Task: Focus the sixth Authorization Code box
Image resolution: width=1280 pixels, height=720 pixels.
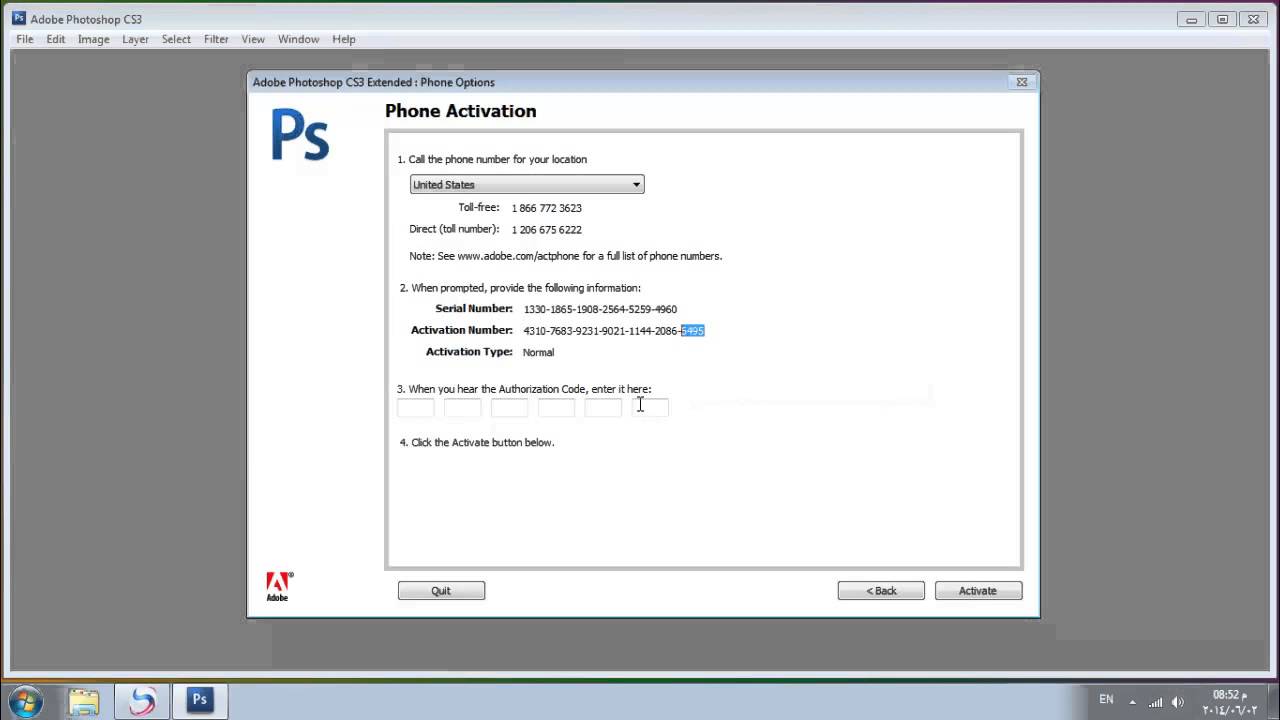Action: coord(650,407)
